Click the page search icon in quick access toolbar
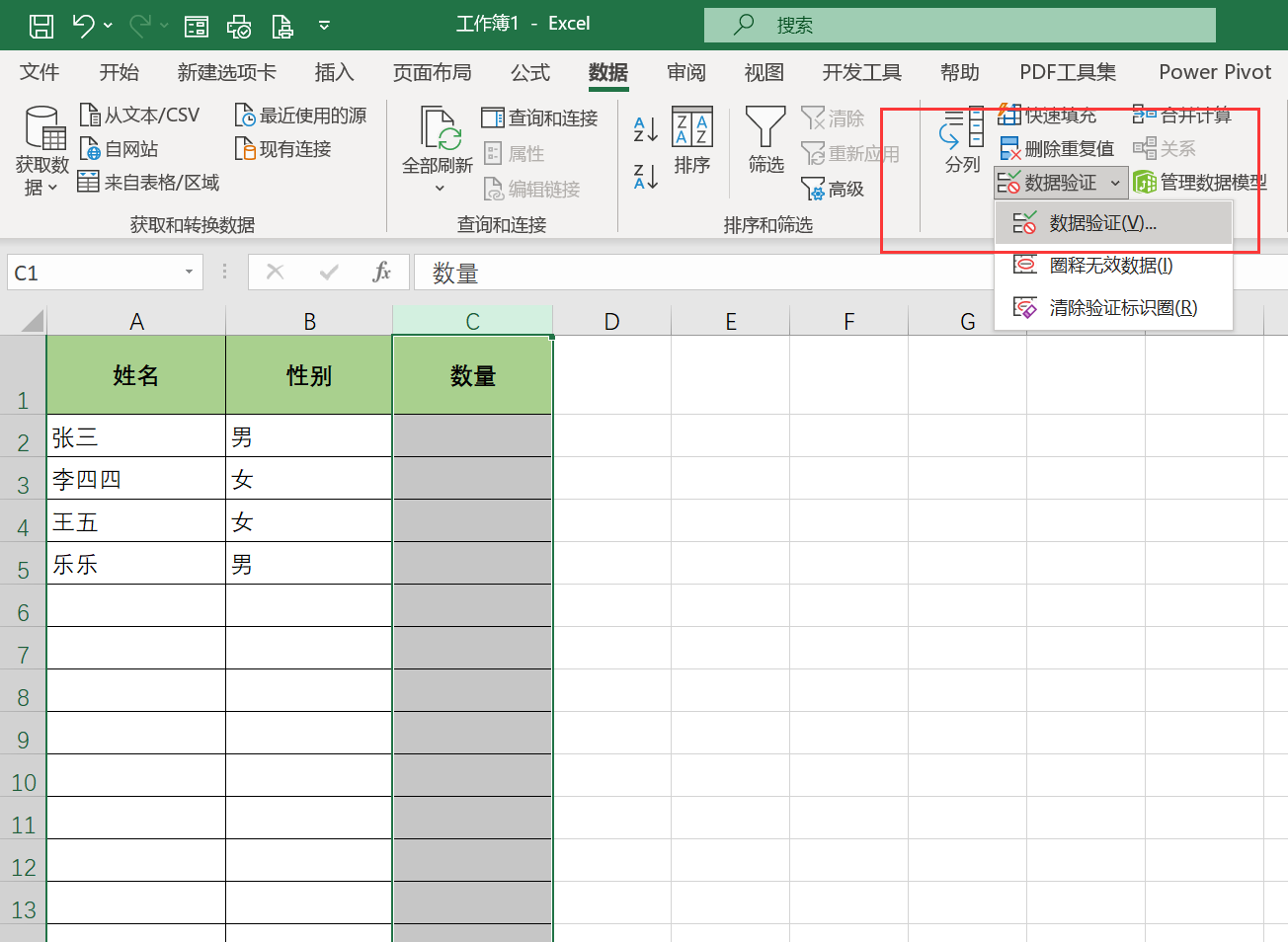This screenshot has height=942, width=1288. (x=282, y=26)
